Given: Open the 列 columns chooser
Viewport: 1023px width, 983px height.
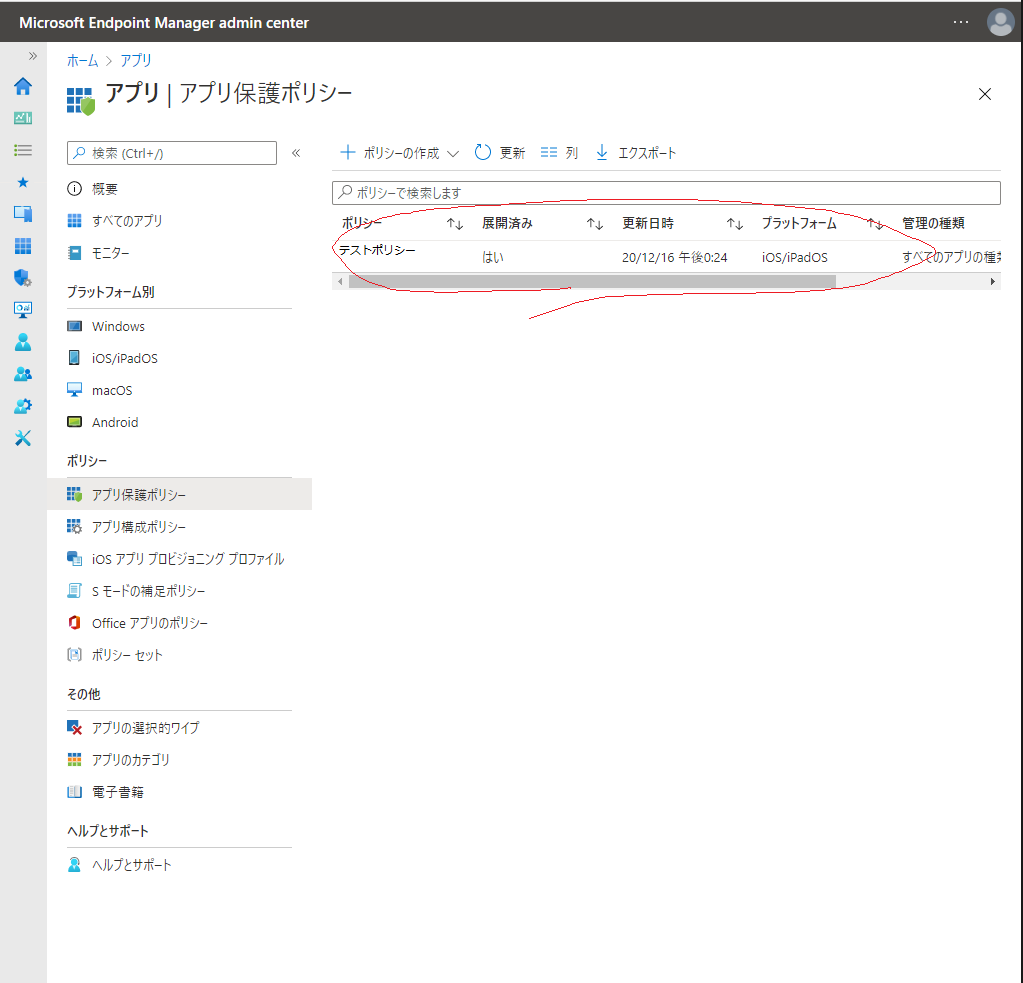Looking at the screenshot, I should [559, 153].
